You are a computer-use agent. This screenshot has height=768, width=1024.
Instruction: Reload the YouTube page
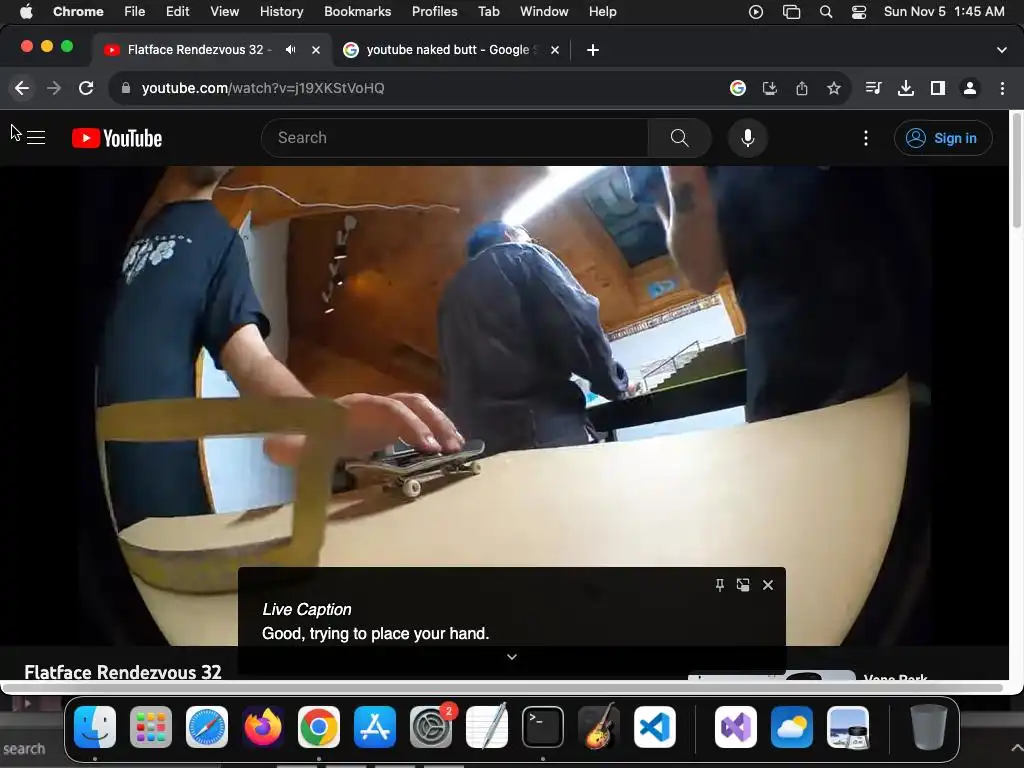[86, 88]
